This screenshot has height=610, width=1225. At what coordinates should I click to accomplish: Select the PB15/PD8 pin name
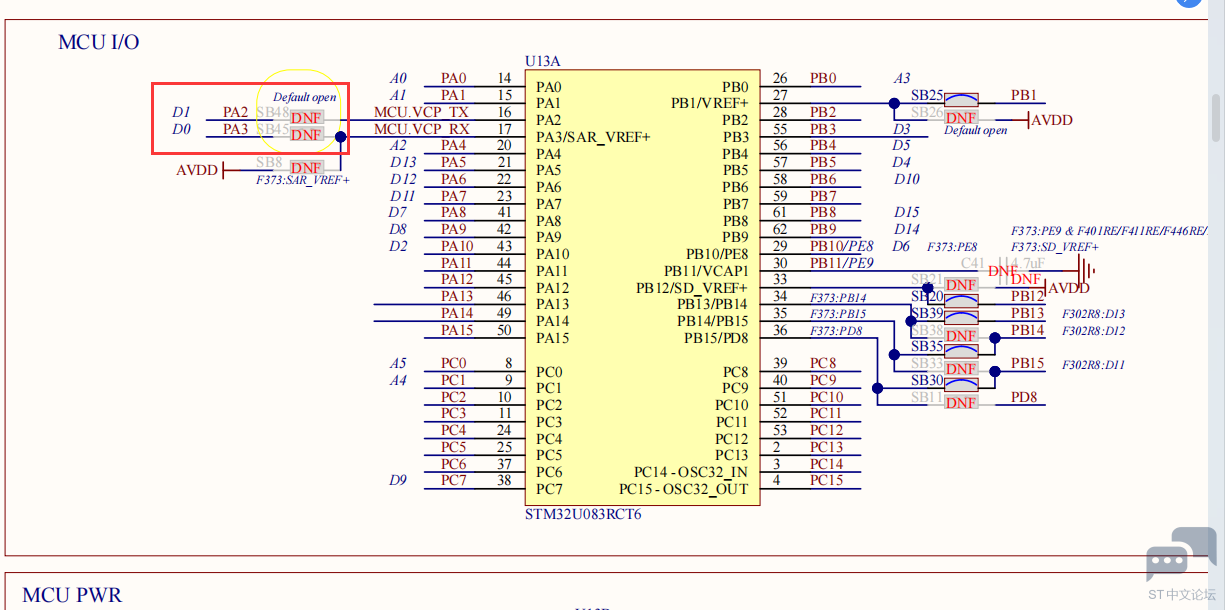coord(716,338)
